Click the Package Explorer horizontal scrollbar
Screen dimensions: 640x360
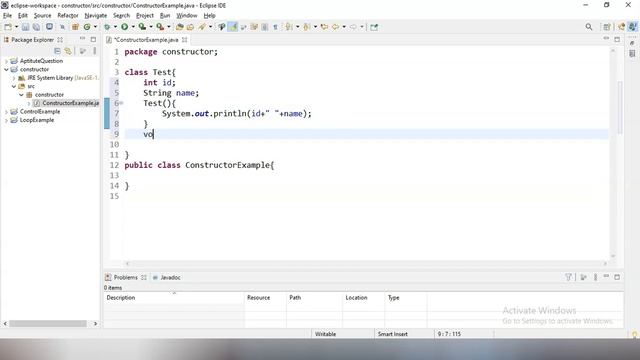[48, 323]
